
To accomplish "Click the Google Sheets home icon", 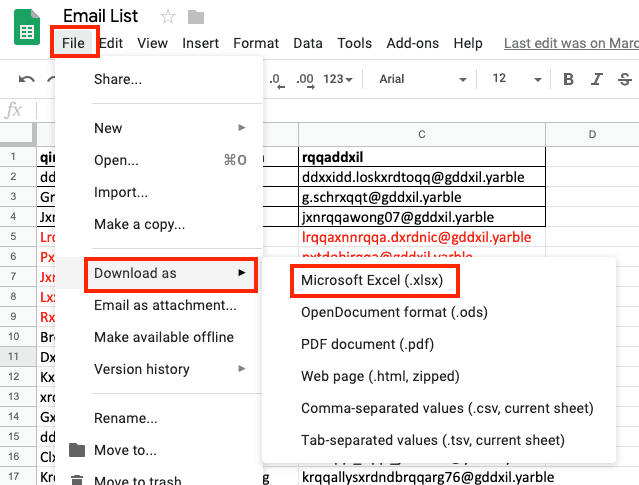I will [x=27, y=30].
